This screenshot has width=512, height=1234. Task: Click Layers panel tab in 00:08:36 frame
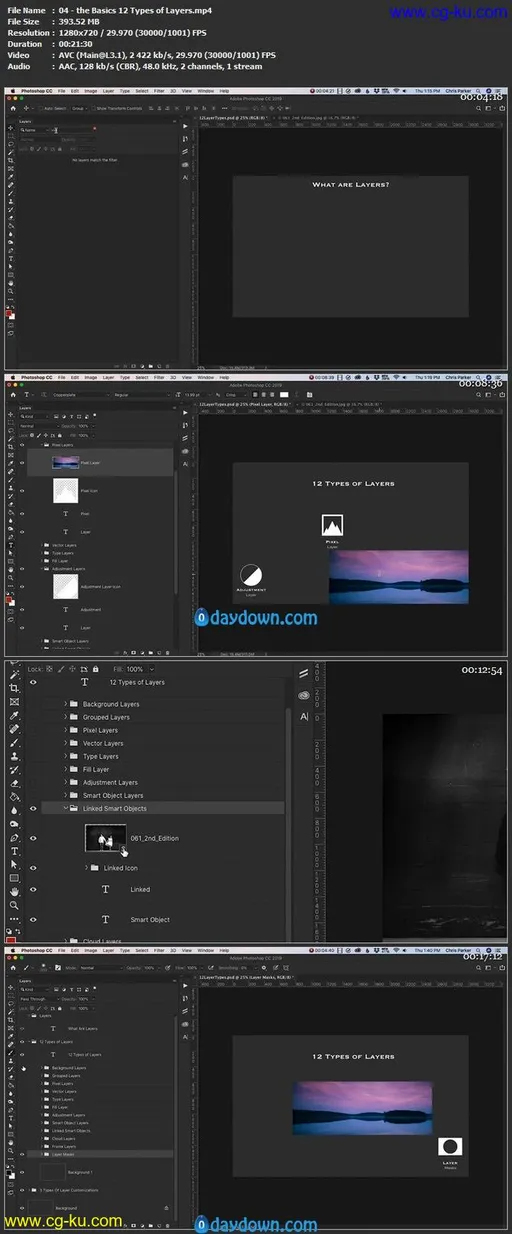point(25,408)
